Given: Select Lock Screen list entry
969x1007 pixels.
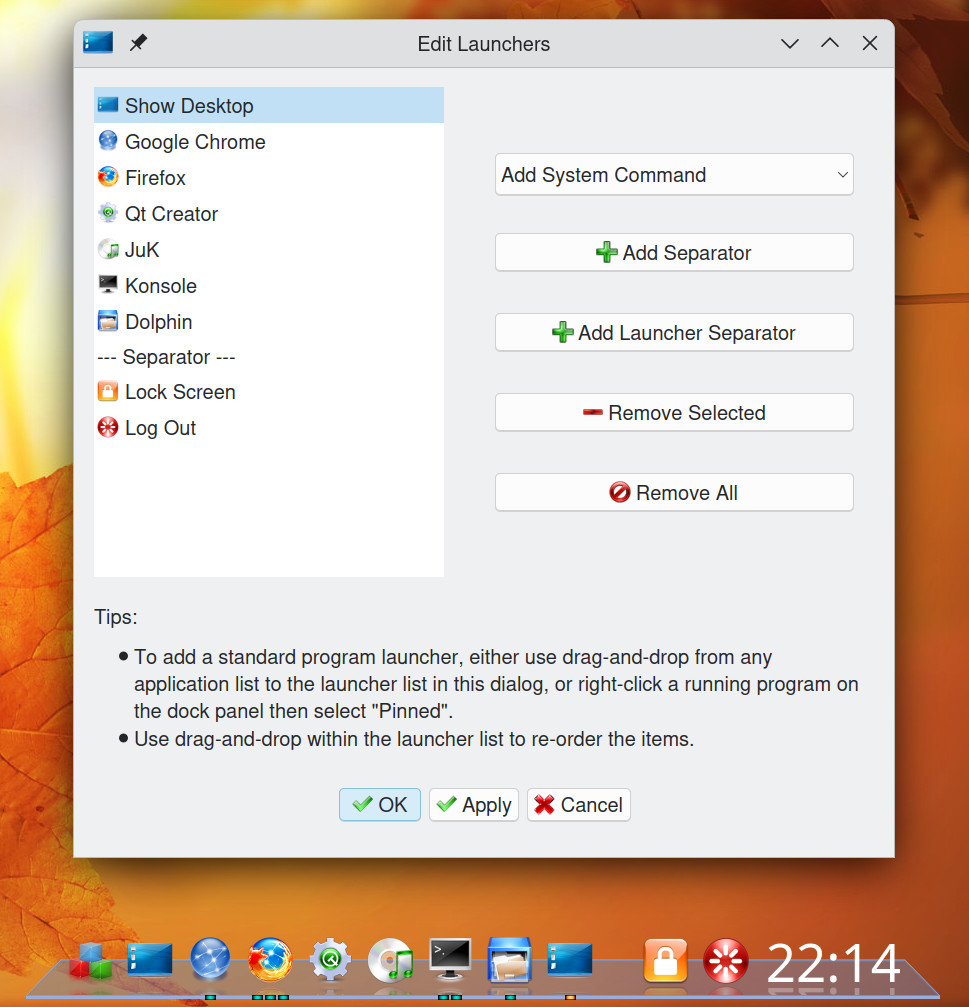Looking at the screenshot, I should pyautogui.click(x=268, y=392).
